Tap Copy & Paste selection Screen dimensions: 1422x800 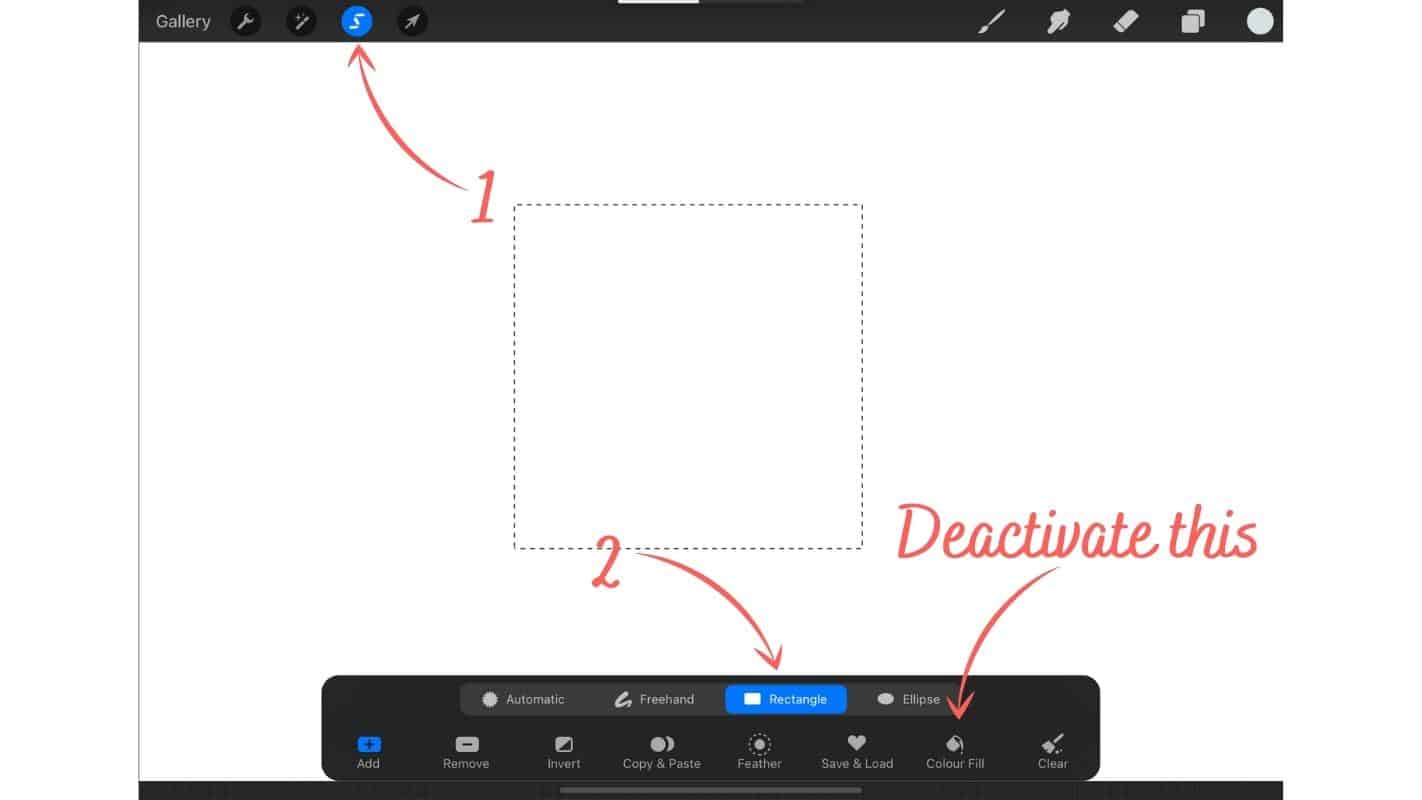[x=662, y=753]
